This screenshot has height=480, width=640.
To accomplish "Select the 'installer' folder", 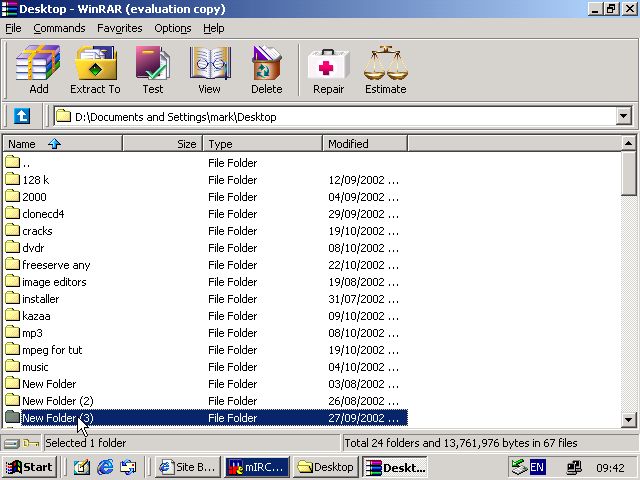I will 40,299.
